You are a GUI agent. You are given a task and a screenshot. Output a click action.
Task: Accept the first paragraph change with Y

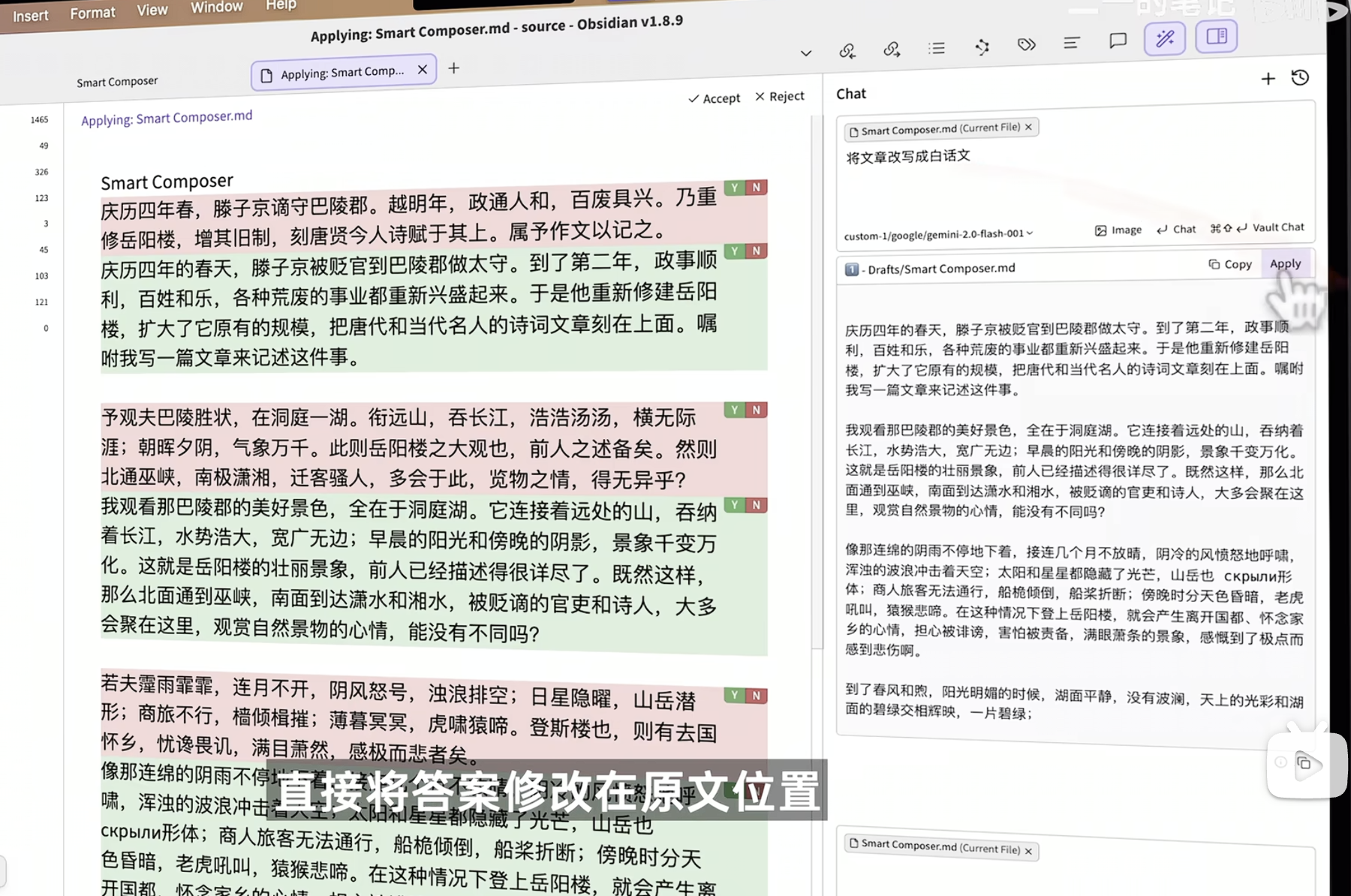coord(733,187)
